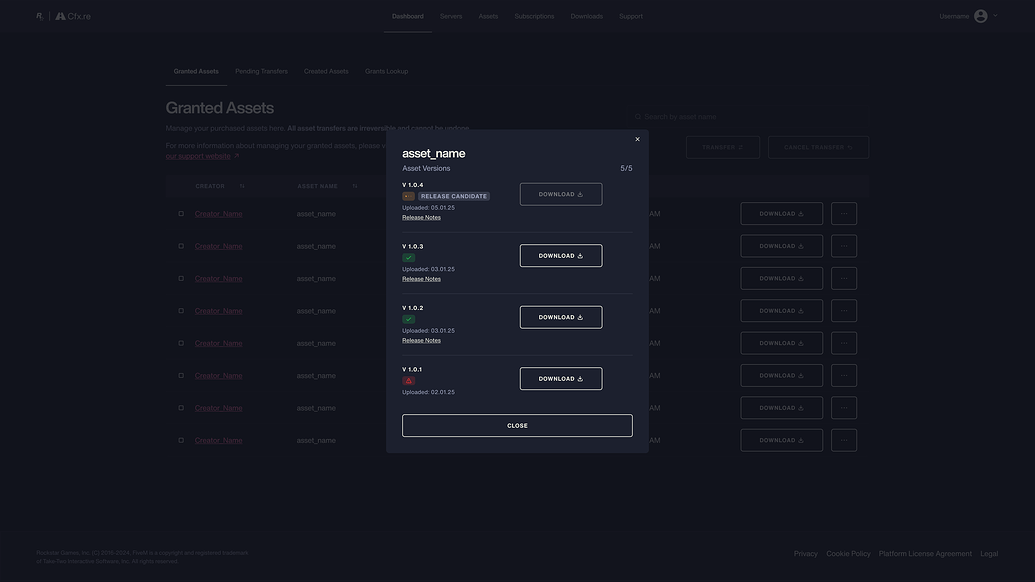Focus the Search by asset name field
1035x582 pixels.
(x=751, y=117)
